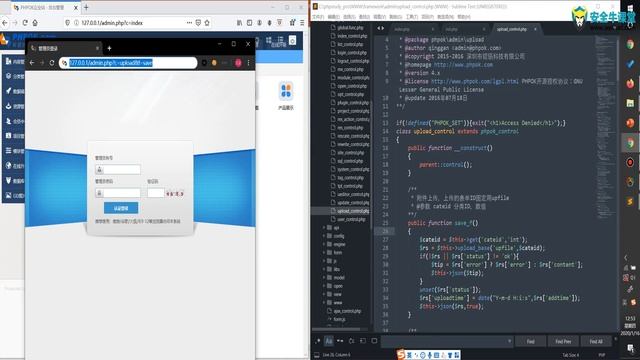Screen dimensions: 640x360
Task: Open Firefox home page icon
Action: click(x=35, y=23)
